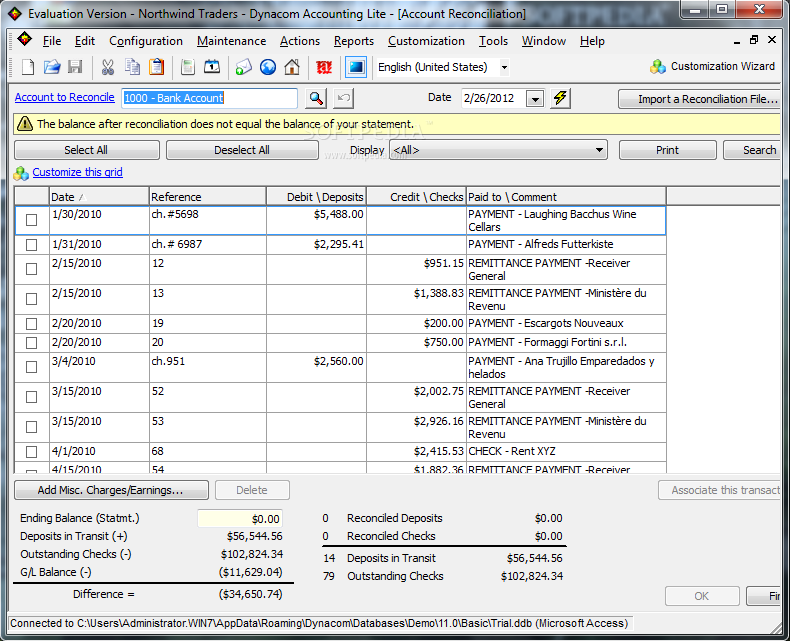Viewport: 790px width, 641px height.
Task: Open the language dropdown English (United States)
Action: [504, 67]
